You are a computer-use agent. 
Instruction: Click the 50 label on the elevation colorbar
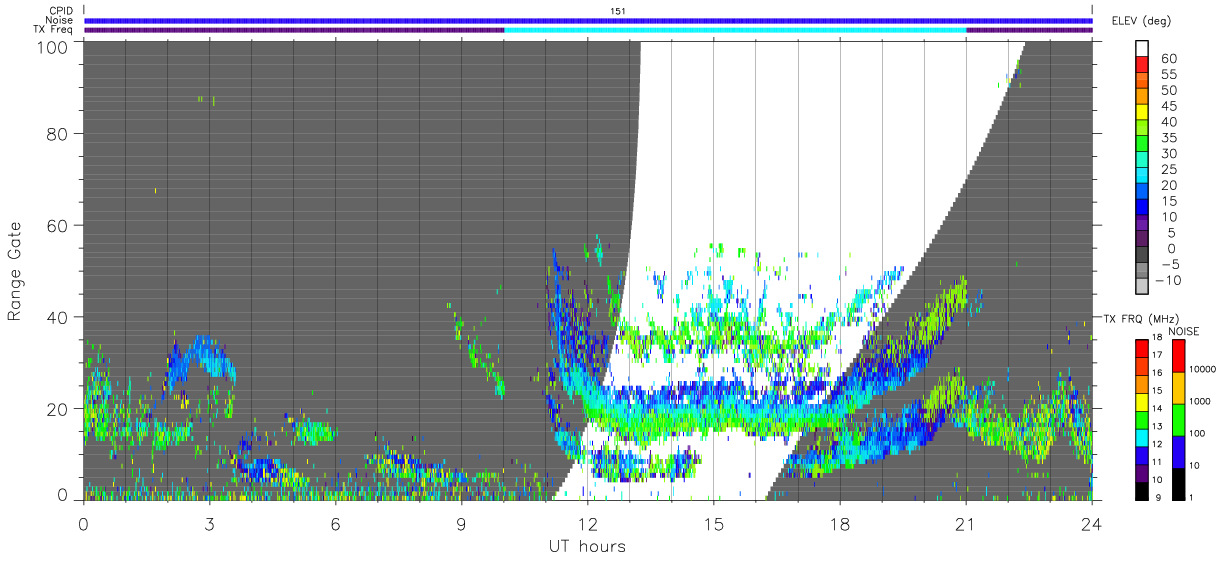[1167, 90]
